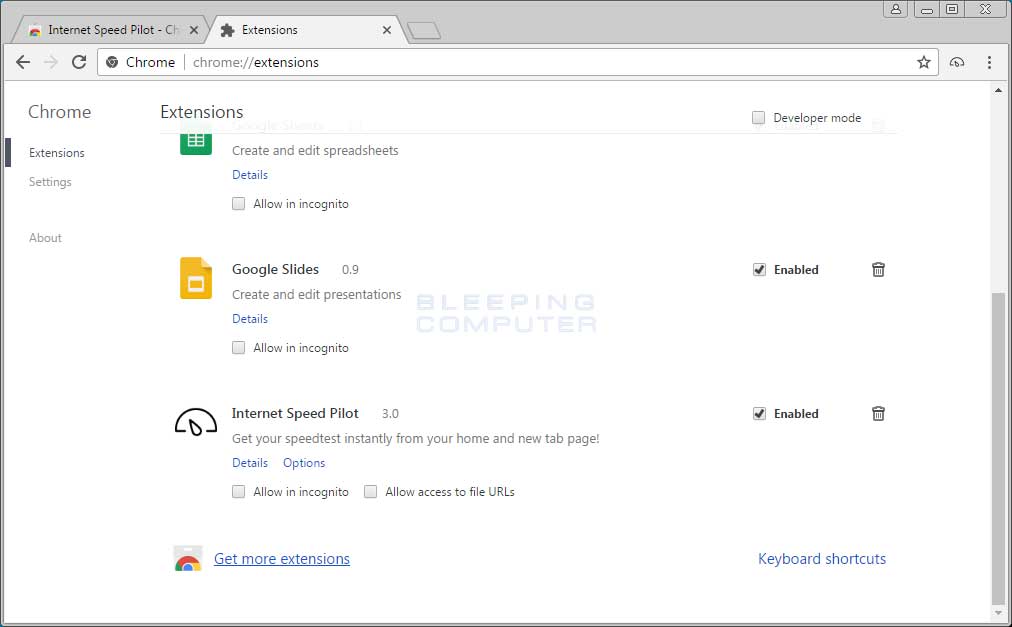The height and width of the screenshot is (627, 1012).
Task: Open the Chrome three-dot menu
Action: click(989, 62)
